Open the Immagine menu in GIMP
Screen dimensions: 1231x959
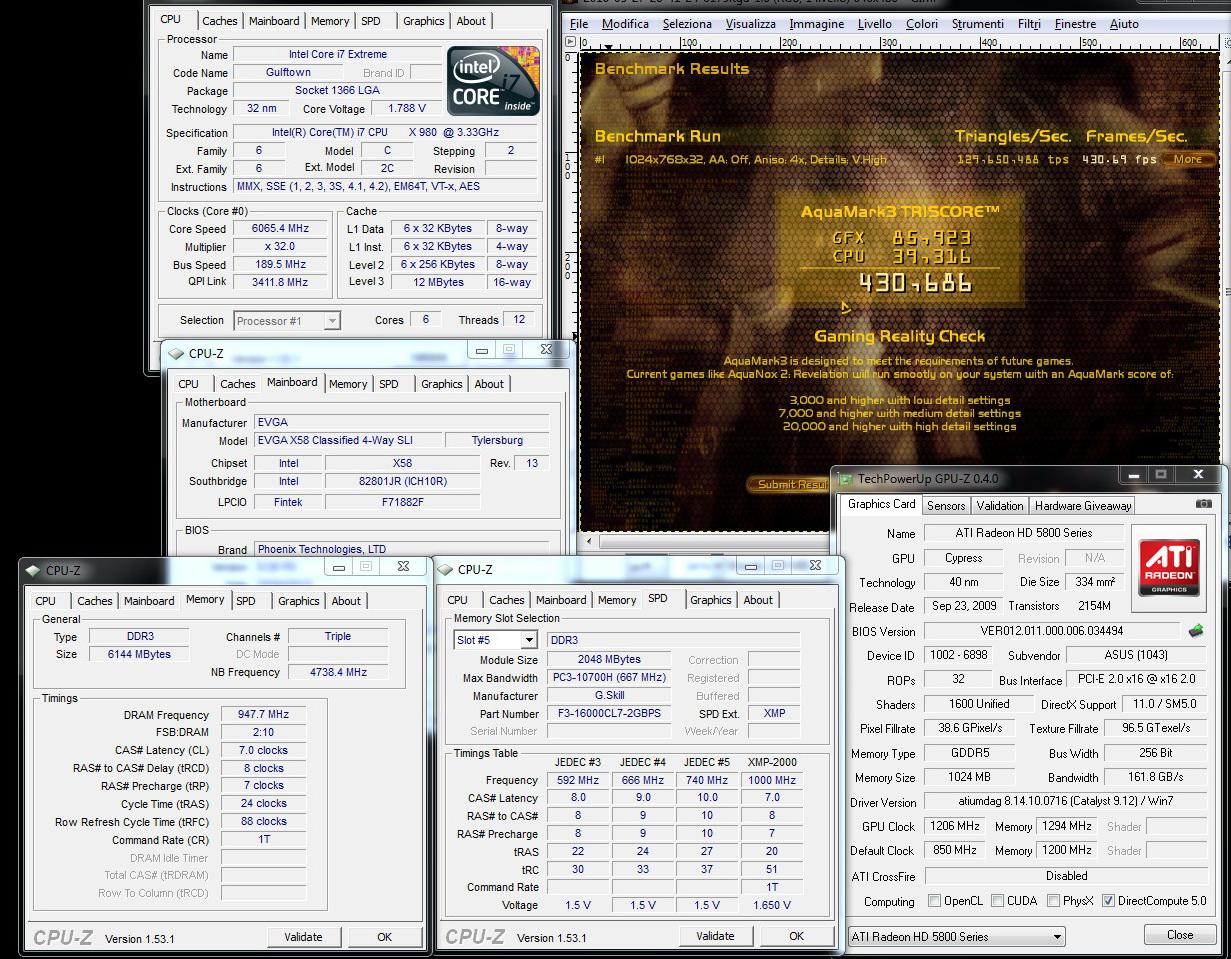coord(816,24)
